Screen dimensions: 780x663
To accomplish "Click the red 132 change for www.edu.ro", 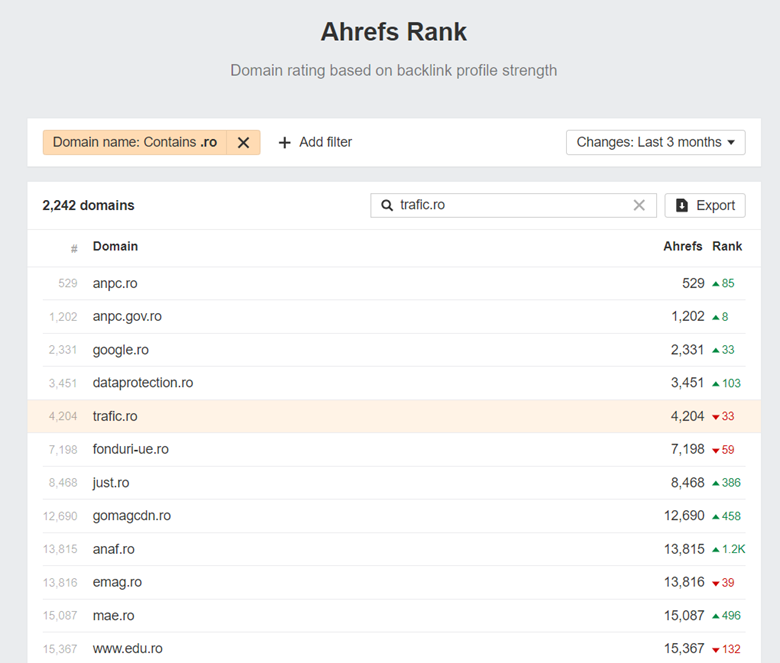I will pos(726,649).
